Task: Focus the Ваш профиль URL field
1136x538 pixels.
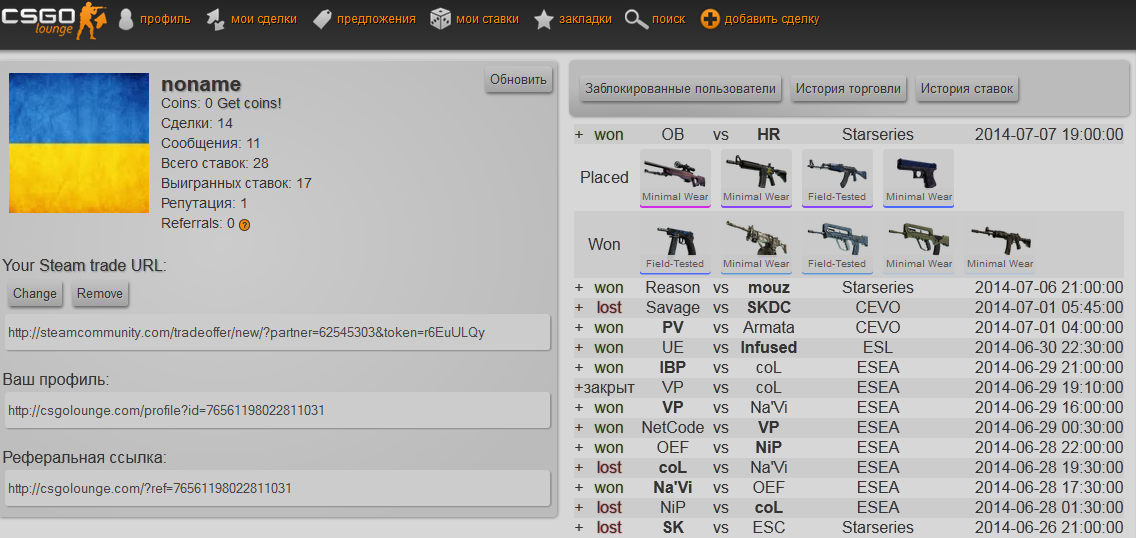Action: (x=277, y=411)
